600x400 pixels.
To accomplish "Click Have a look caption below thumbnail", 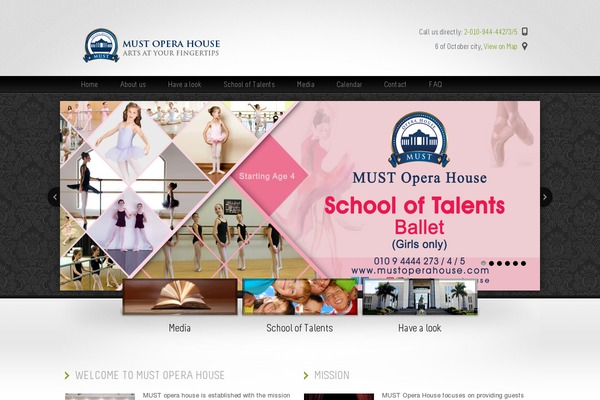I will click(x=420, y=328).
